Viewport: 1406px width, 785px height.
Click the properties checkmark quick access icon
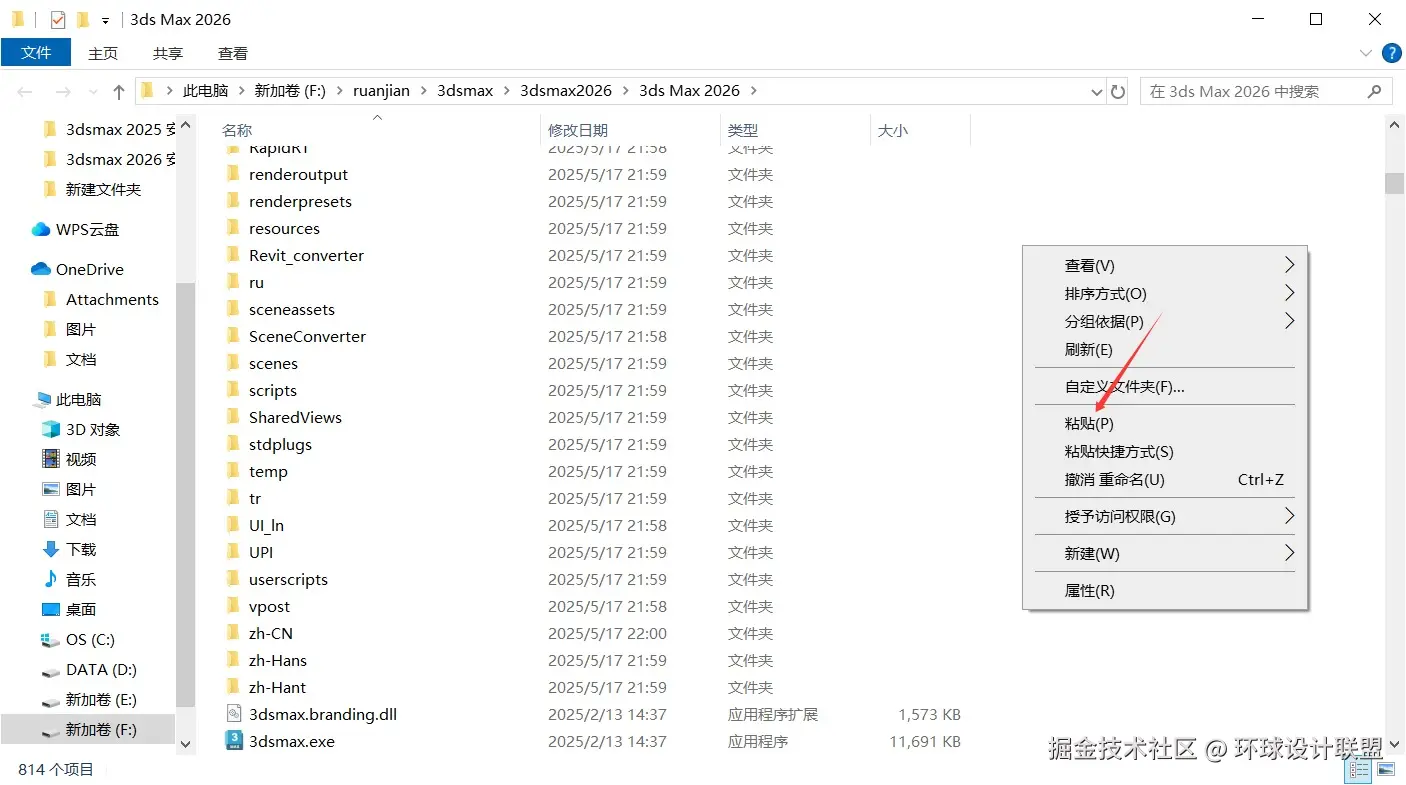point(58,19)
